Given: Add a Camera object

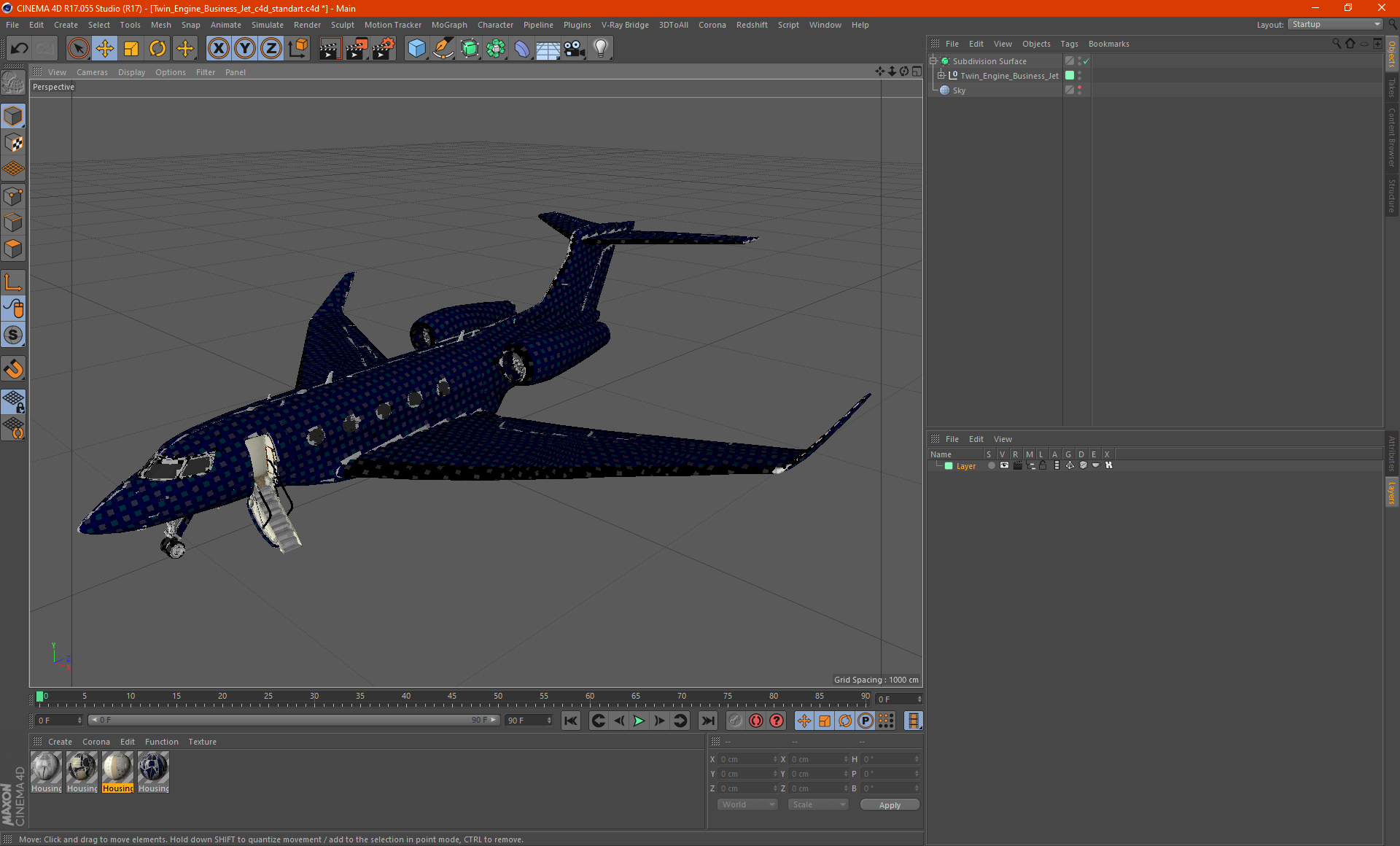Looking at the screenshot, I should tap(575, 49).
